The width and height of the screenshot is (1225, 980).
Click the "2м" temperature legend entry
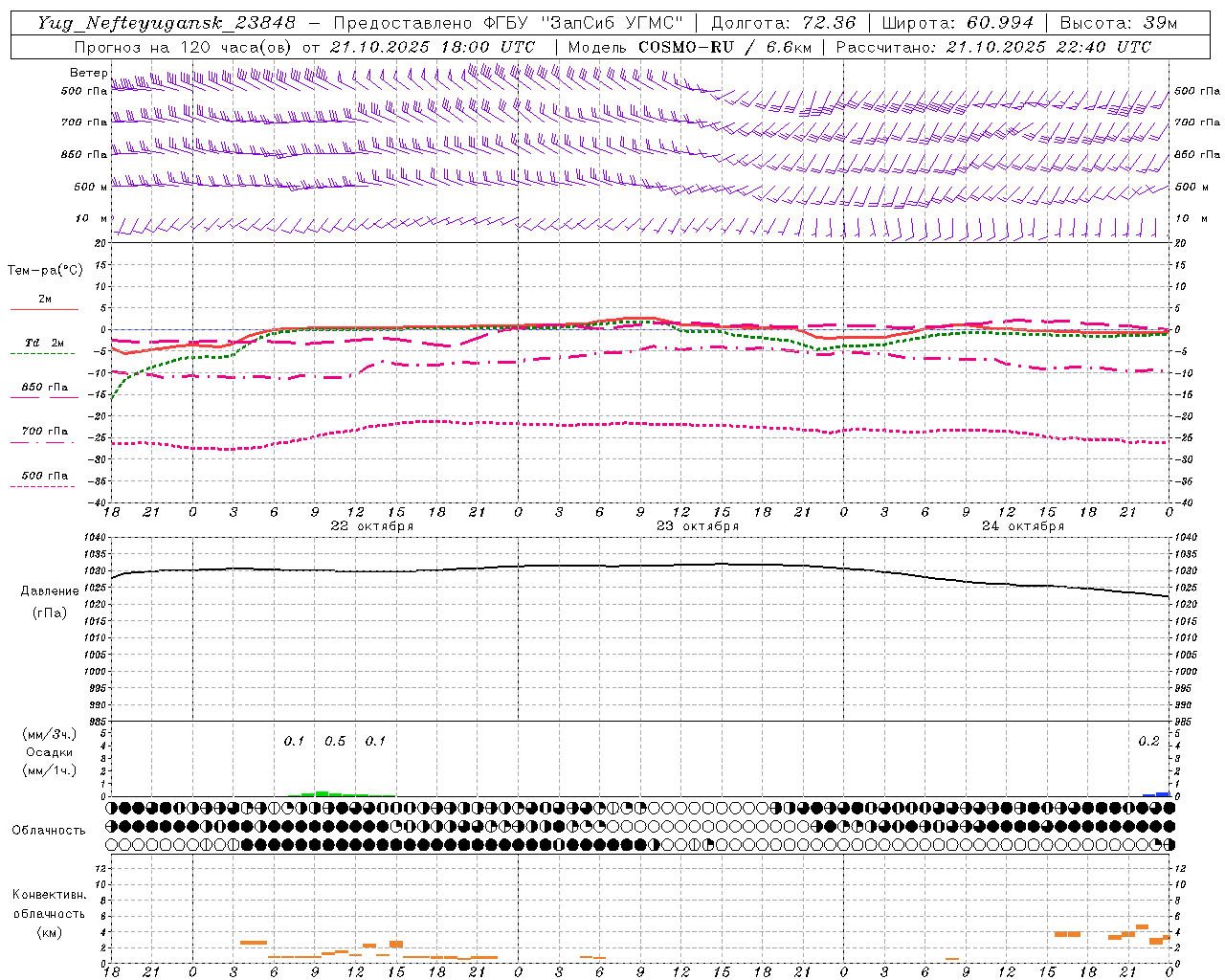(x=45, y=299)
